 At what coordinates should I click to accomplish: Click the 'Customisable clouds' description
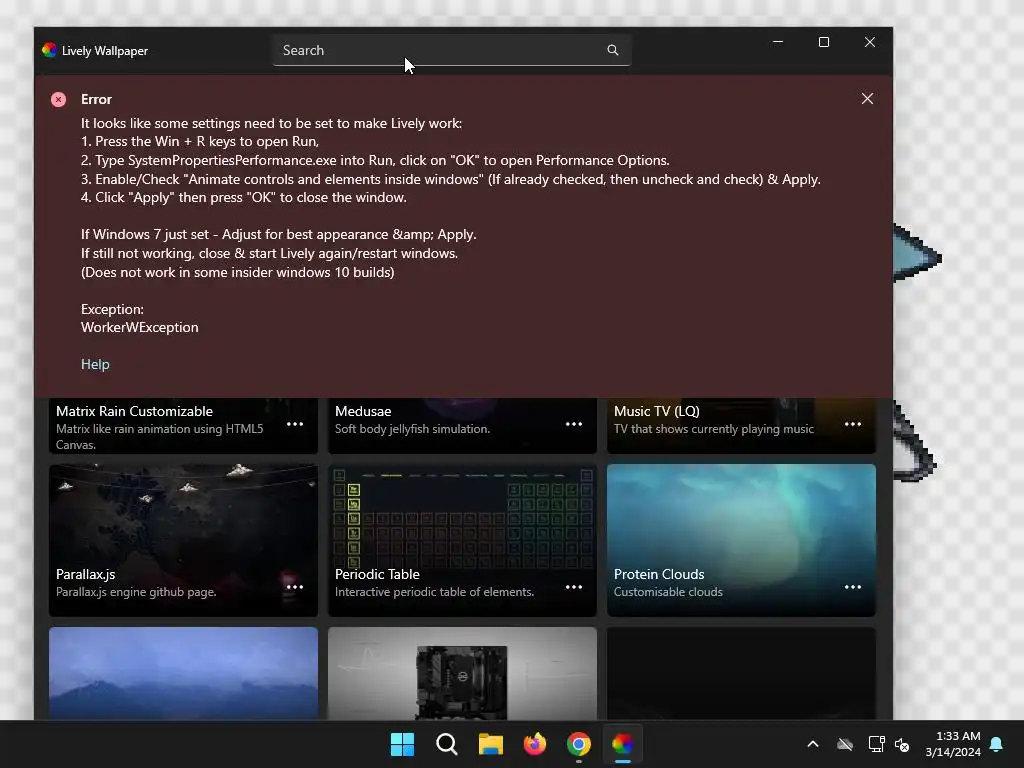pyautogui.click(x=668, y=592)
